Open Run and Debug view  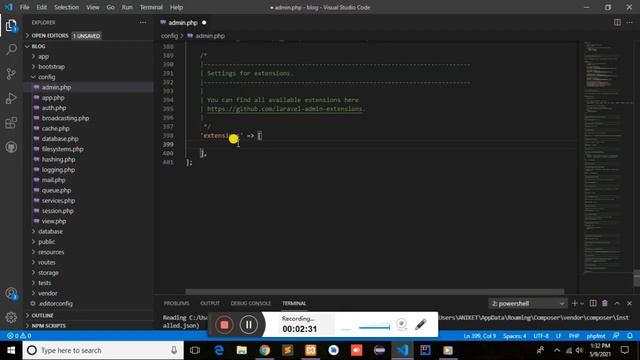11,98
